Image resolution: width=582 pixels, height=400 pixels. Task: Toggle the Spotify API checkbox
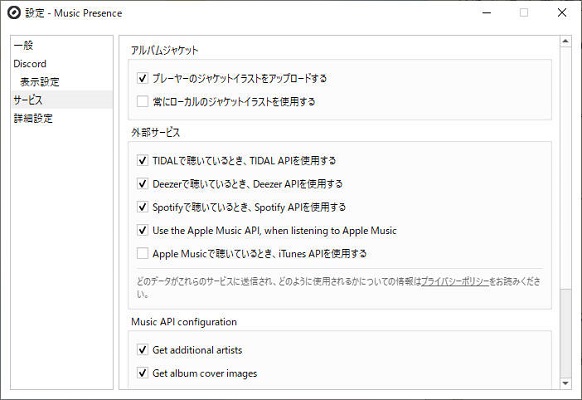(x=143, y=207)
